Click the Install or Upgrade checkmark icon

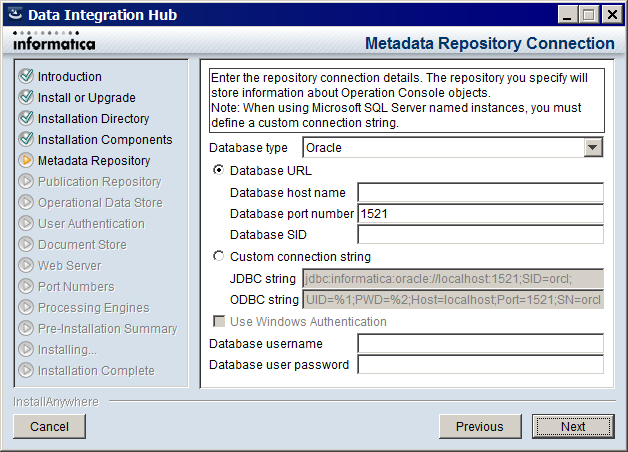coord(26,97)
